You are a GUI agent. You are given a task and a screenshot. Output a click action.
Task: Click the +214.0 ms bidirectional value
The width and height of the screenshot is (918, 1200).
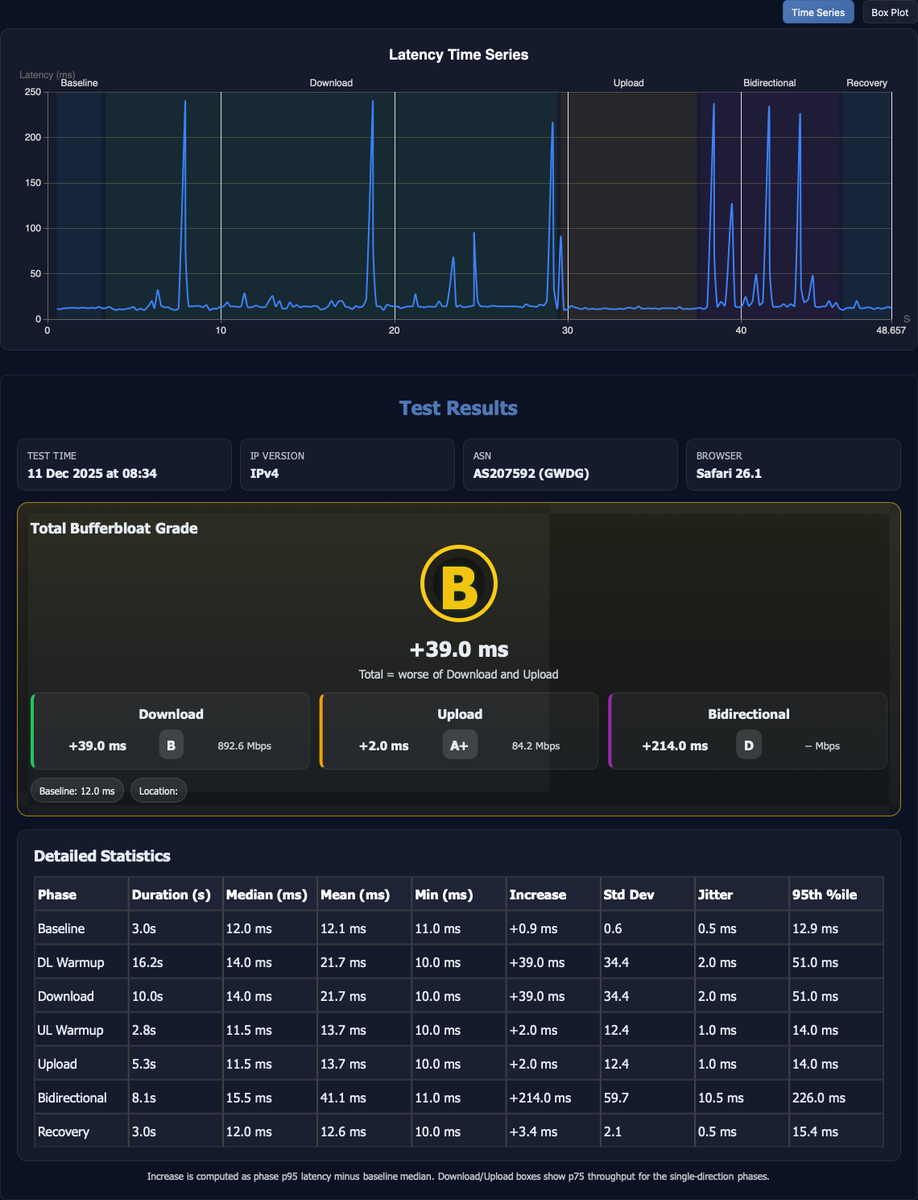675,746
